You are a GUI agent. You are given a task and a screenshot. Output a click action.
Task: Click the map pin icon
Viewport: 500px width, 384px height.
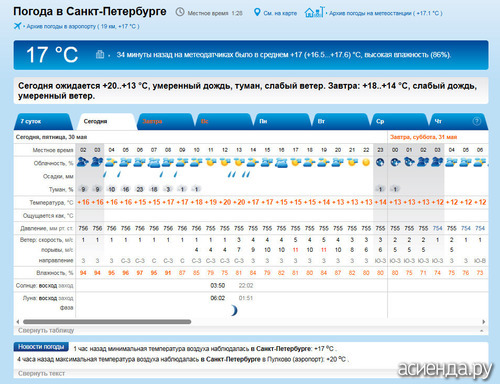click(257, 13)
